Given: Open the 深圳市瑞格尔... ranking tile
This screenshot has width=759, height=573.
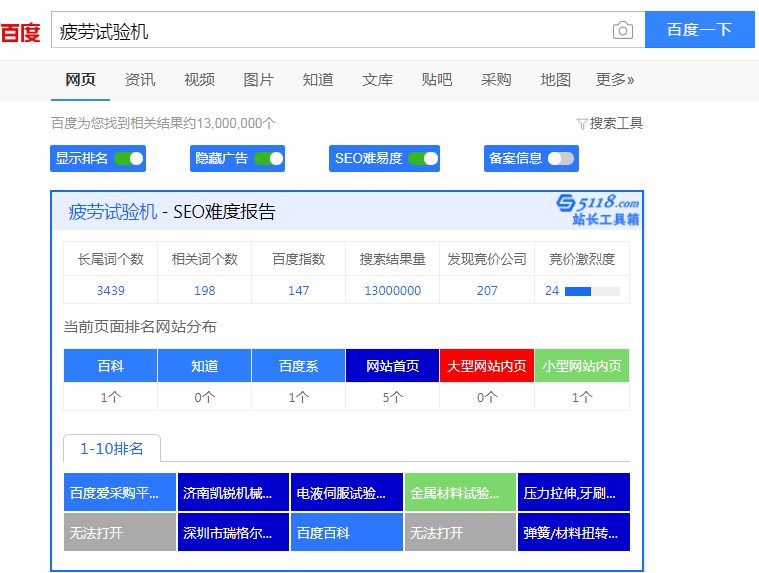Looking at the screenshot, I should (233, 532).
